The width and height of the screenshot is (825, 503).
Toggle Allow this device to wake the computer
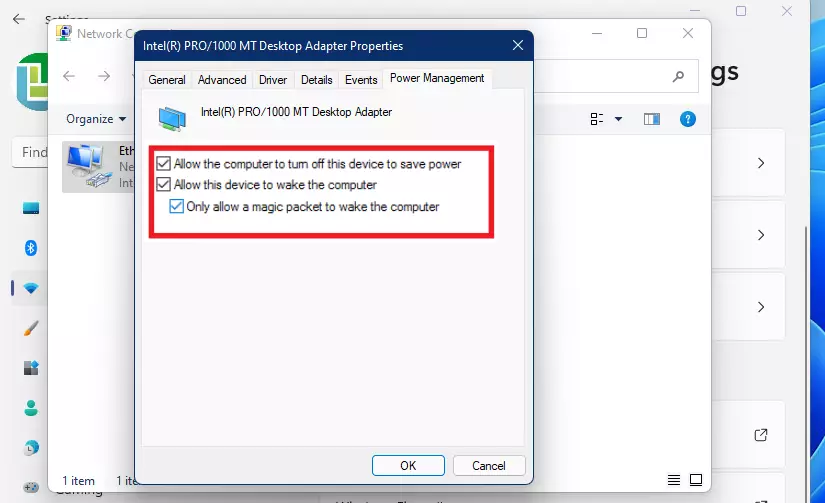click(163, 184)
